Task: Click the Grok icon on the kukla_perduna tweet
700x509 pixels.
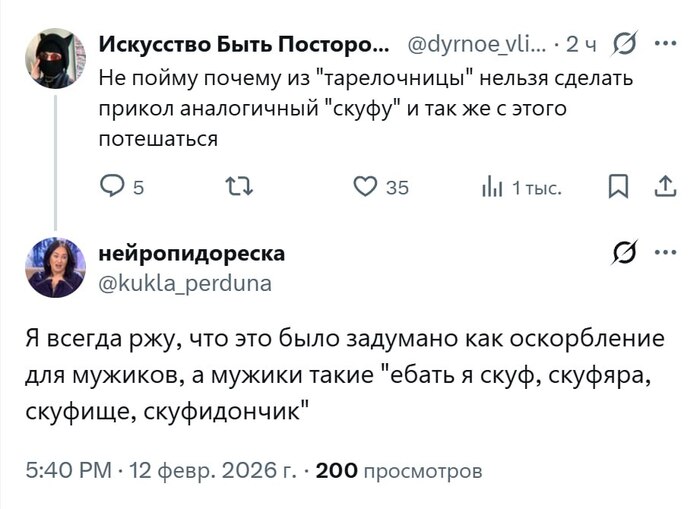Action: [x=626, y=253]
